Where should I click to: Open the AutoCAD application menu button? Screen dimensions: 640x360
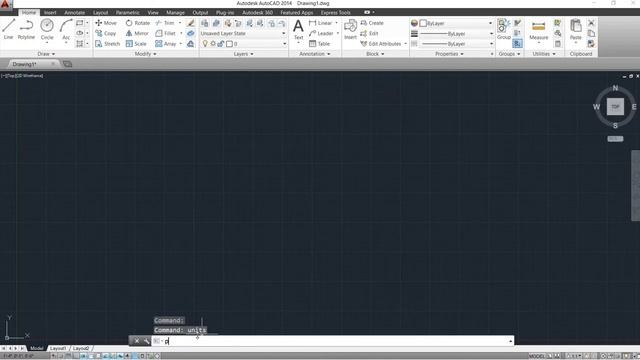pos(6,4)
